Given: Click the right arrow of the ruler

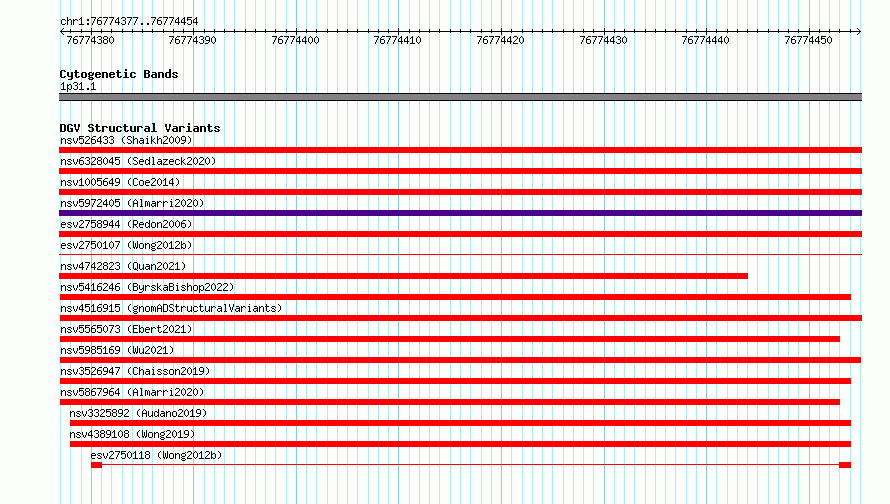Looking at the screenshot, I should pyautogui.click(x=858, y=31).
